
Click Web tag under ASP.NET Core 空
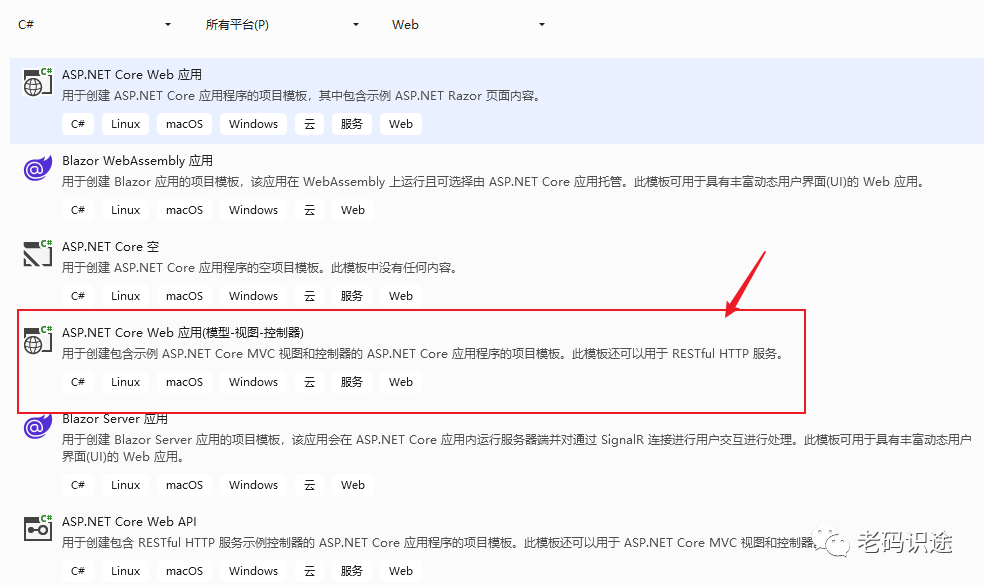[x=401, y=296]
